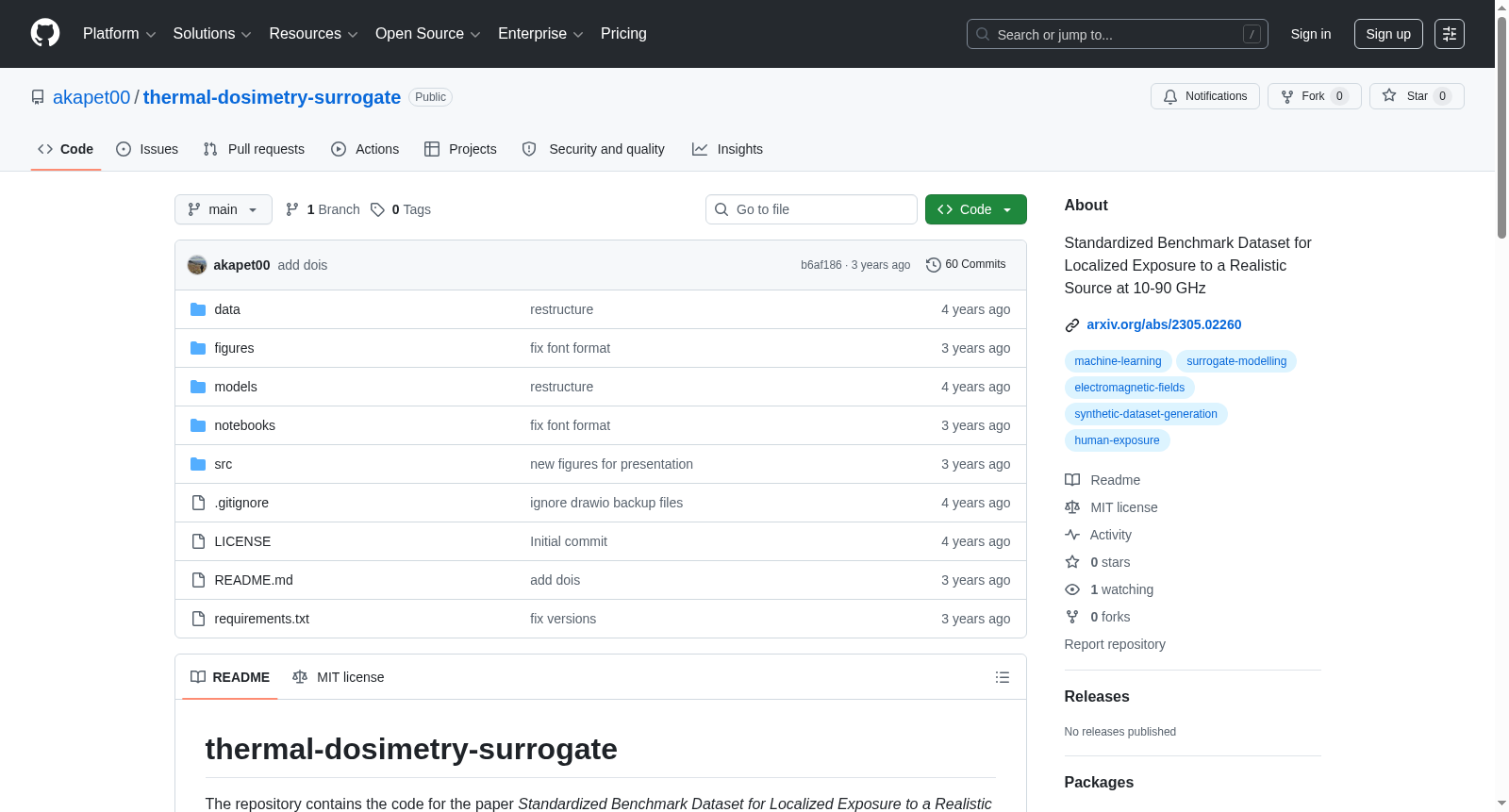This screenshot has width=1509, height=812.
Task: Click the figures folder icon
Action: coord(198,348)
